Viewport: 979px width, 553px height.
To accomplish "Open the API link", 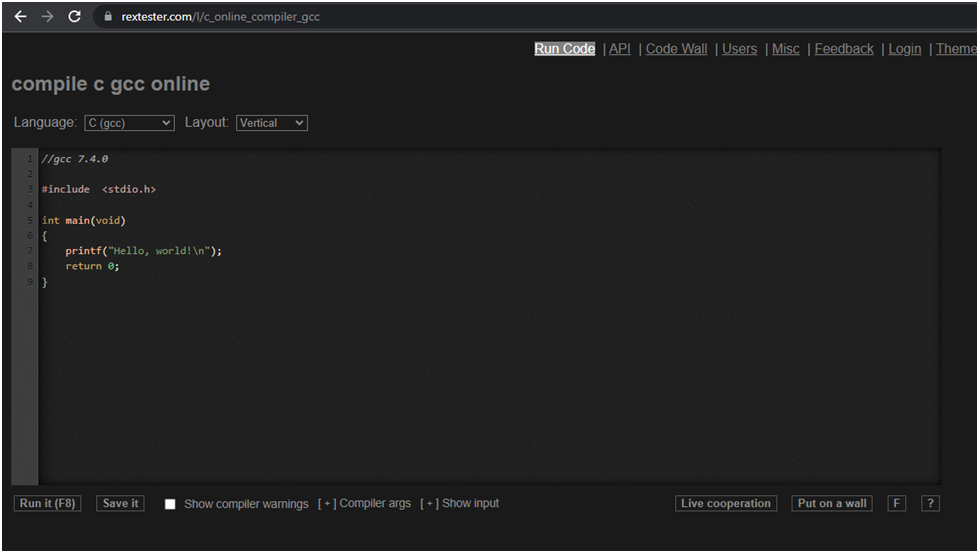I will click(619, 49).
